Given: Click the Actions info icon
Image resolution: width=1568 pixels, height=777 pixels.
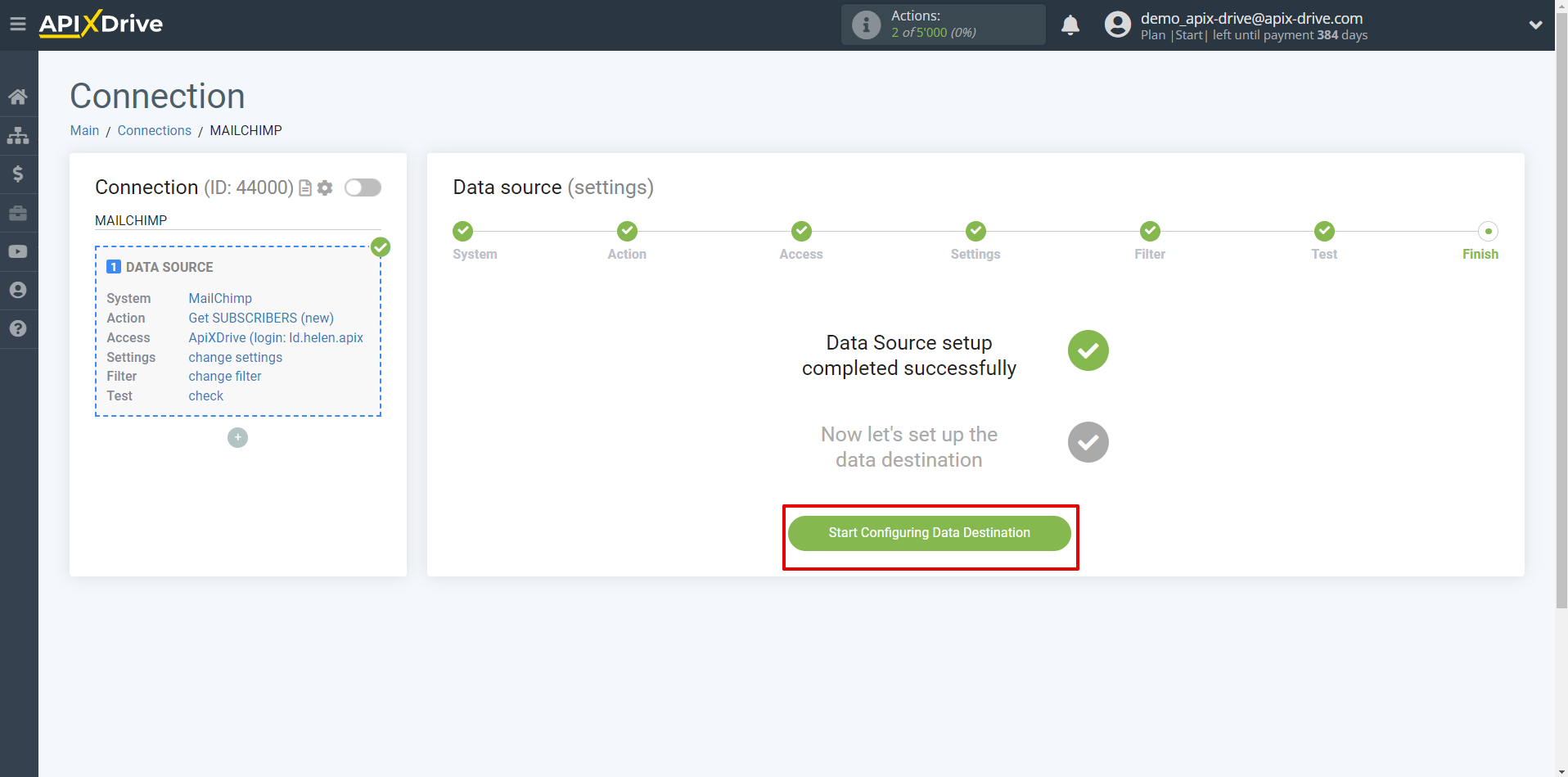Looking at the screenshot, I should pos(866,25).
